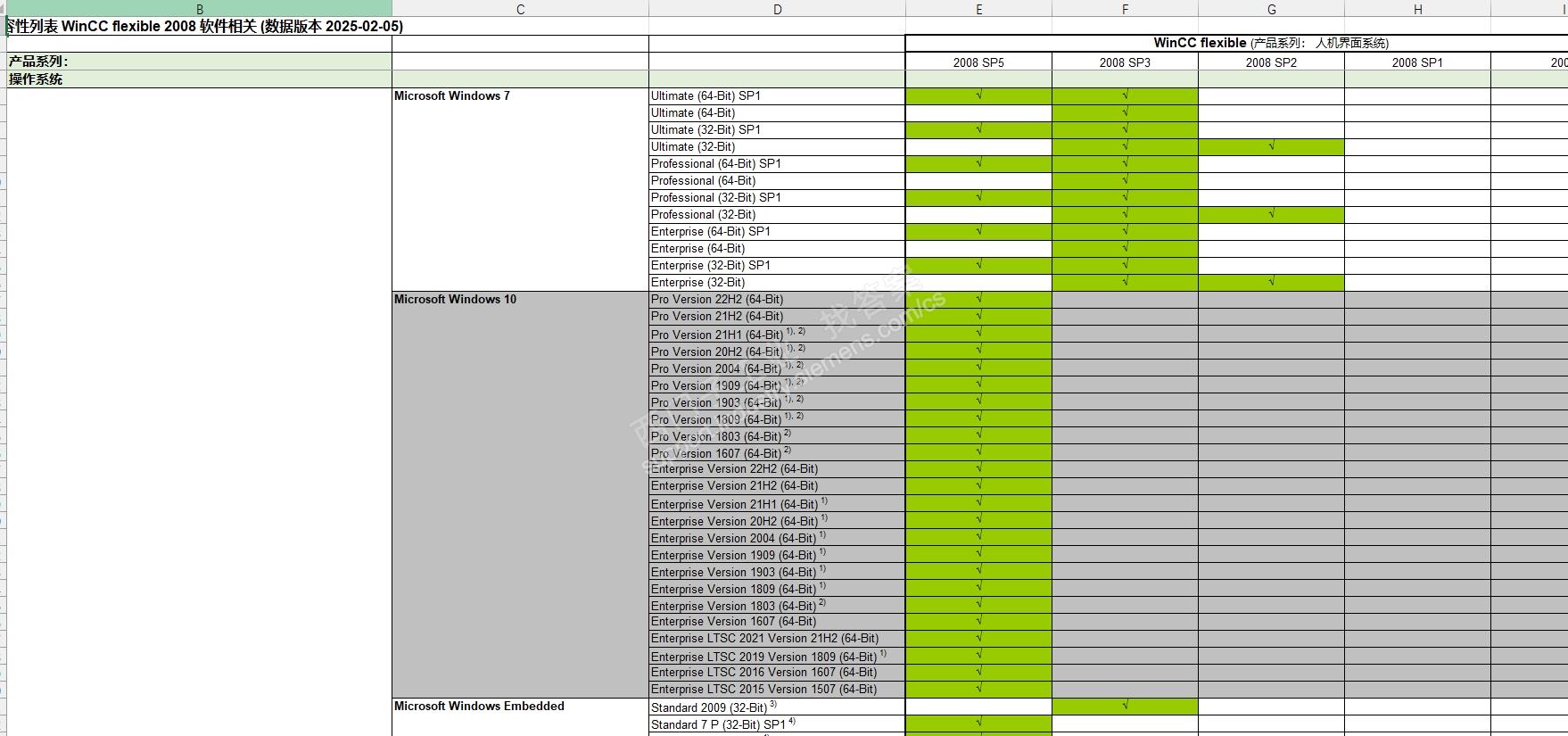Click 2008 SP5 check mark for Enterprise (32-Bit) SP1
Image resolution: width=1568 pixels, height=736 pixels.
point(978,264)
